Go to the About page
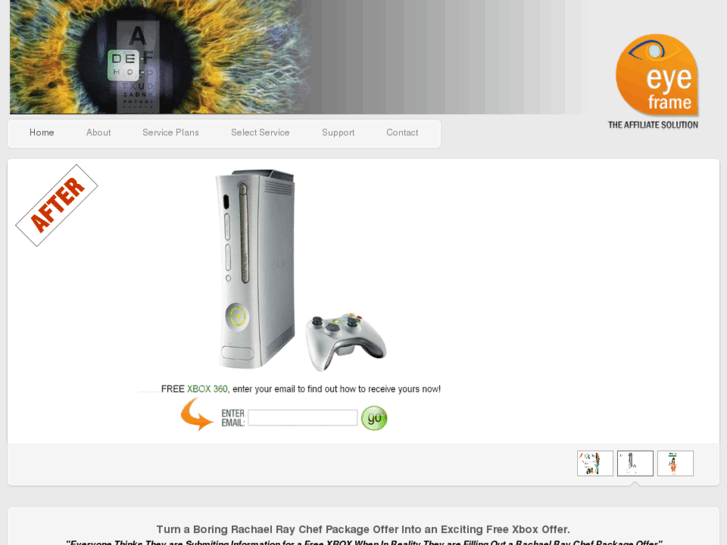This screenshot has width=727, height=545. [x=98, y=133]
